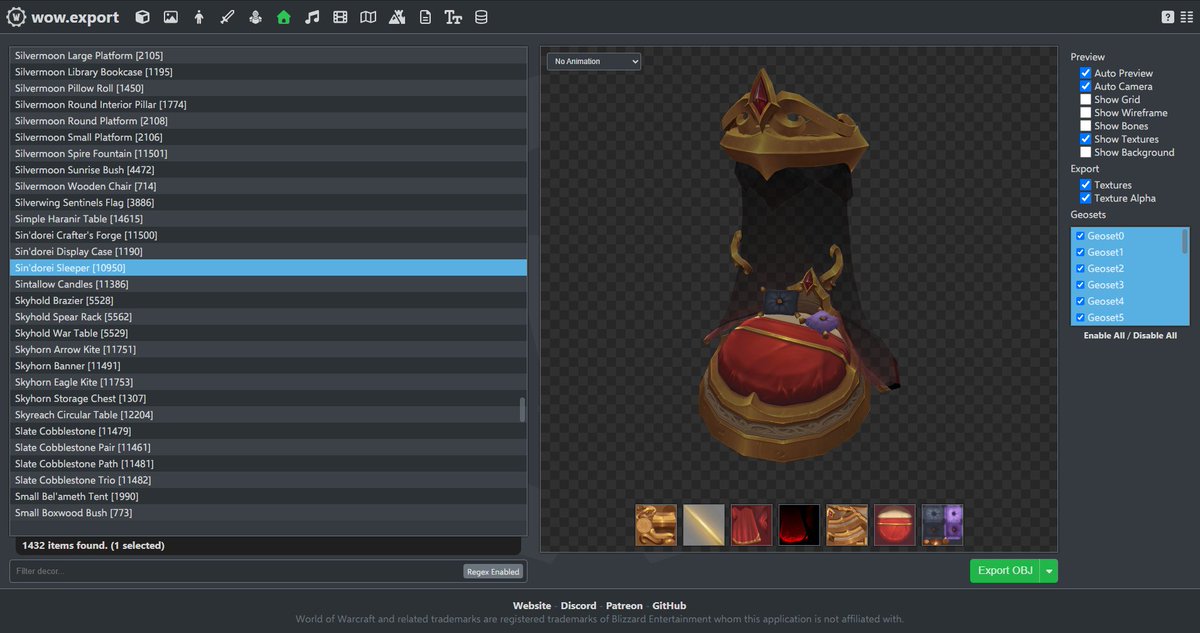The image size is (1200, 633).
Task: Open the Items tab sword icon
Action: (x=227, y=17)
